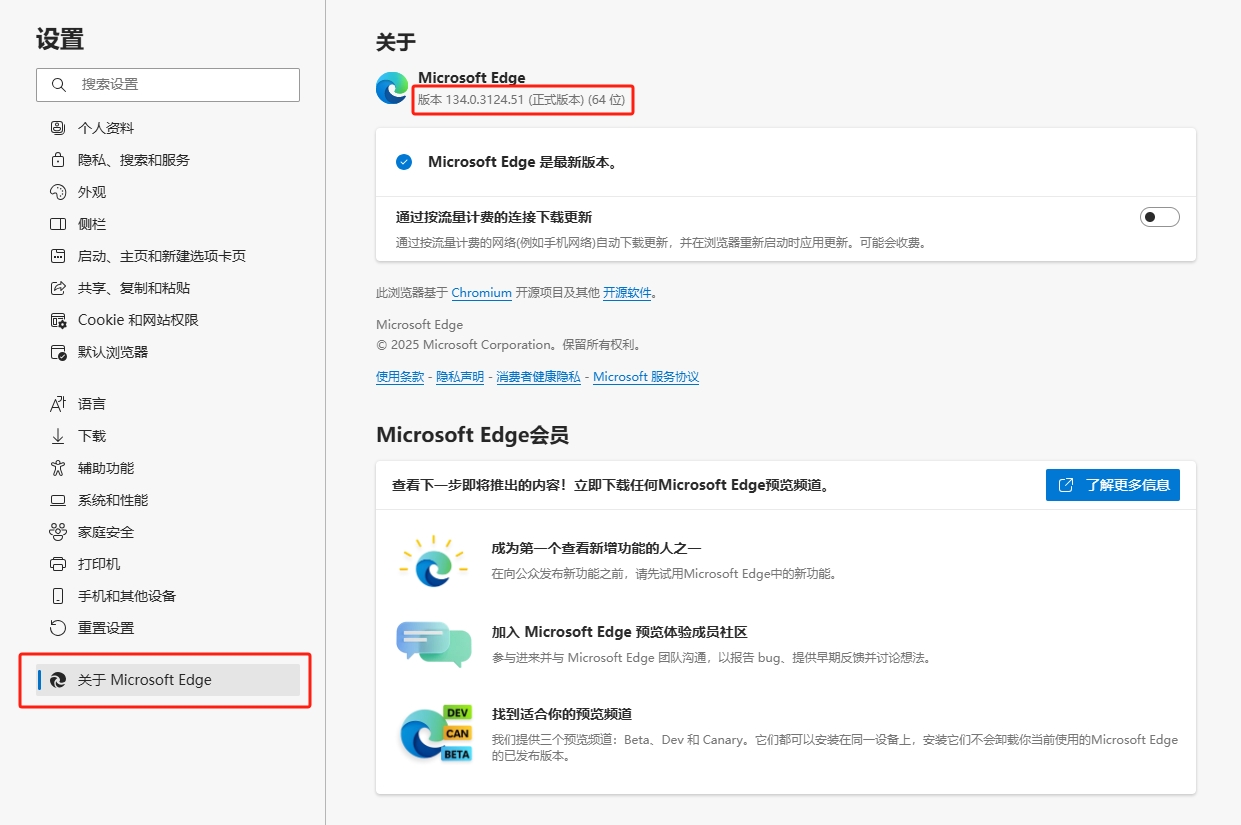Open the 开源软件 link
This screenshot has height=825, width=1241.
627,293
